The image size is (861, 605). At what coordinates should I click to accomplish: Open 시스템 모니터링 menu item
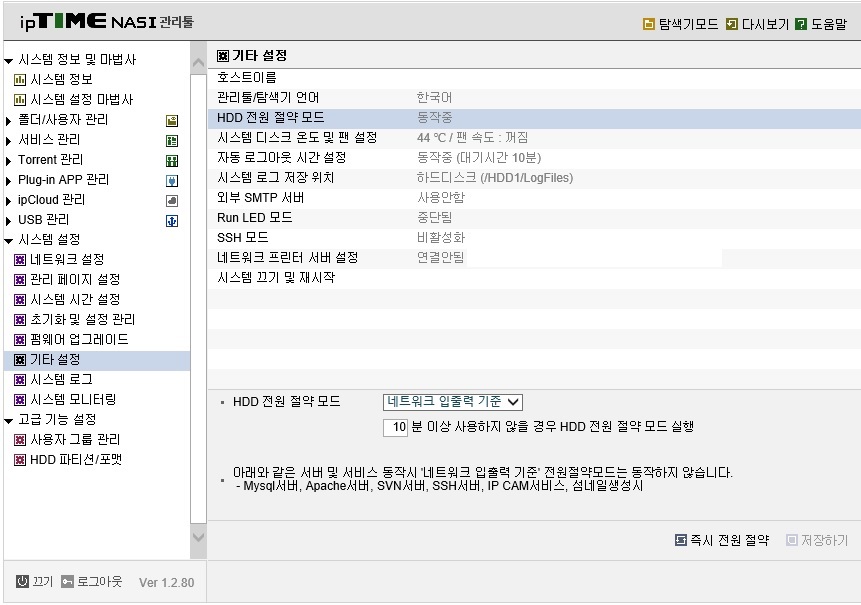[x=73, y=400]
